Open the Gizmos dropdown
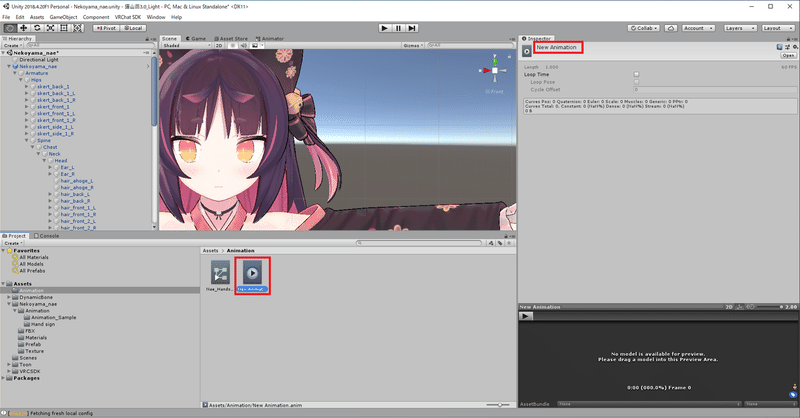 413,45
